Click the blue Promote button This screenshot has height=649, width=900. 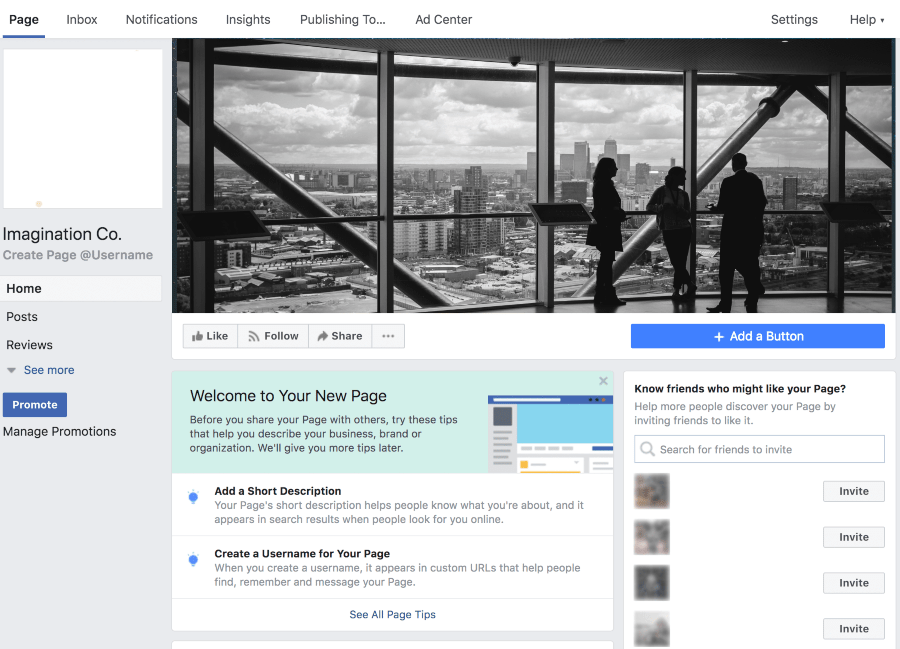pyautogui.click(x=35, y=404)
